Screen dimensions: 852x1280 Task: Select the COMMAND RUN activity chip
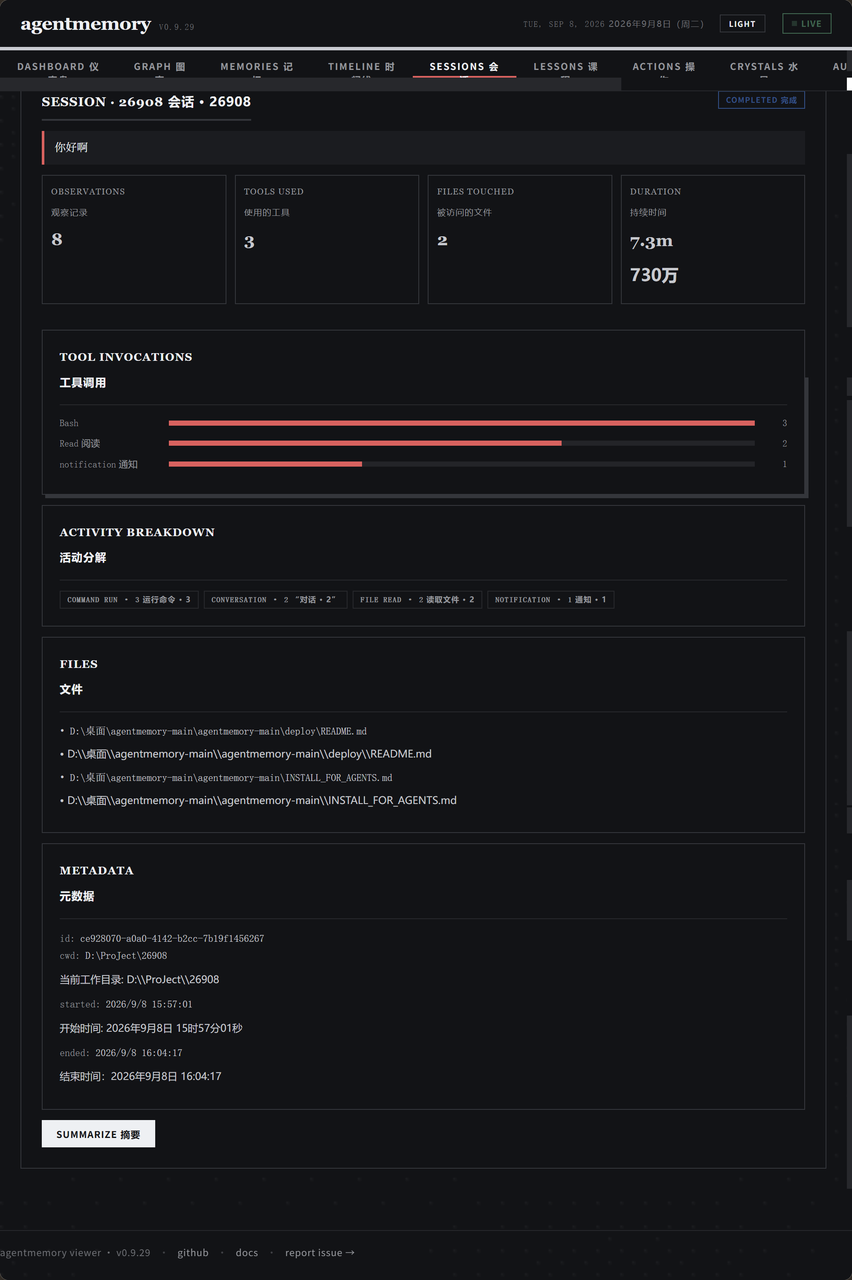[x=129, y=600]
